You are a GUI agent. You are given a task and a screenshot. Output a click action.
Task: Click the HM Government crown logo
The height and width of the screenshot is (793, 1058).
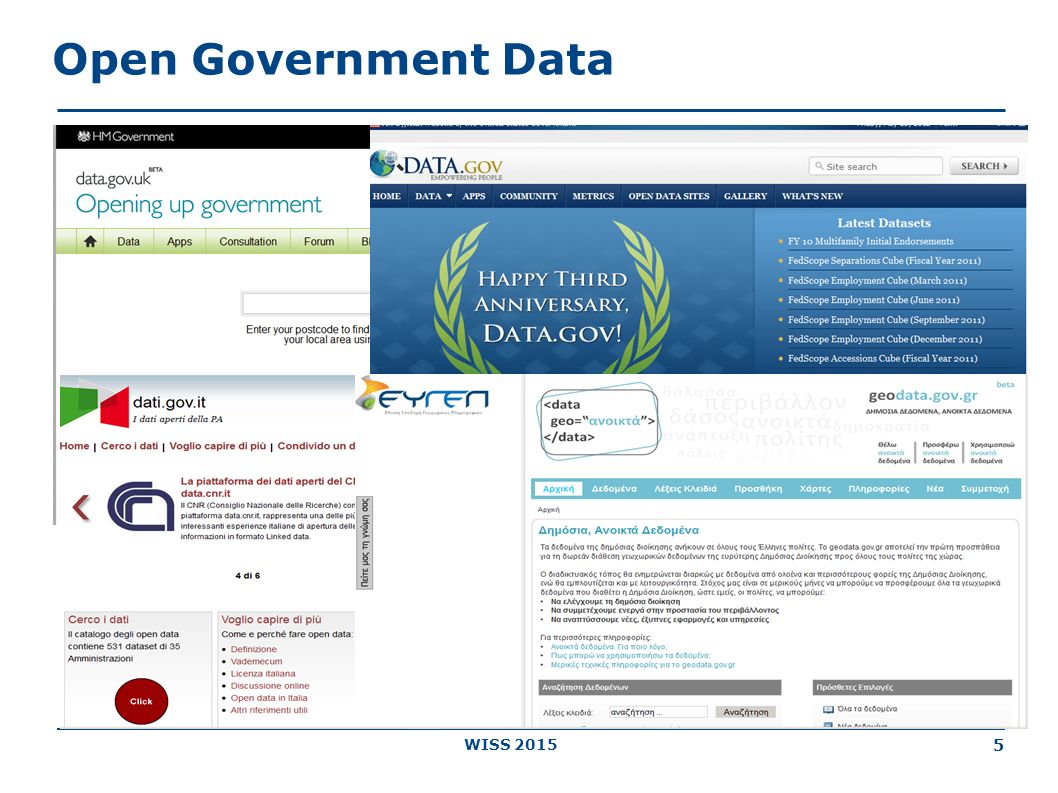tap(84, 136)
